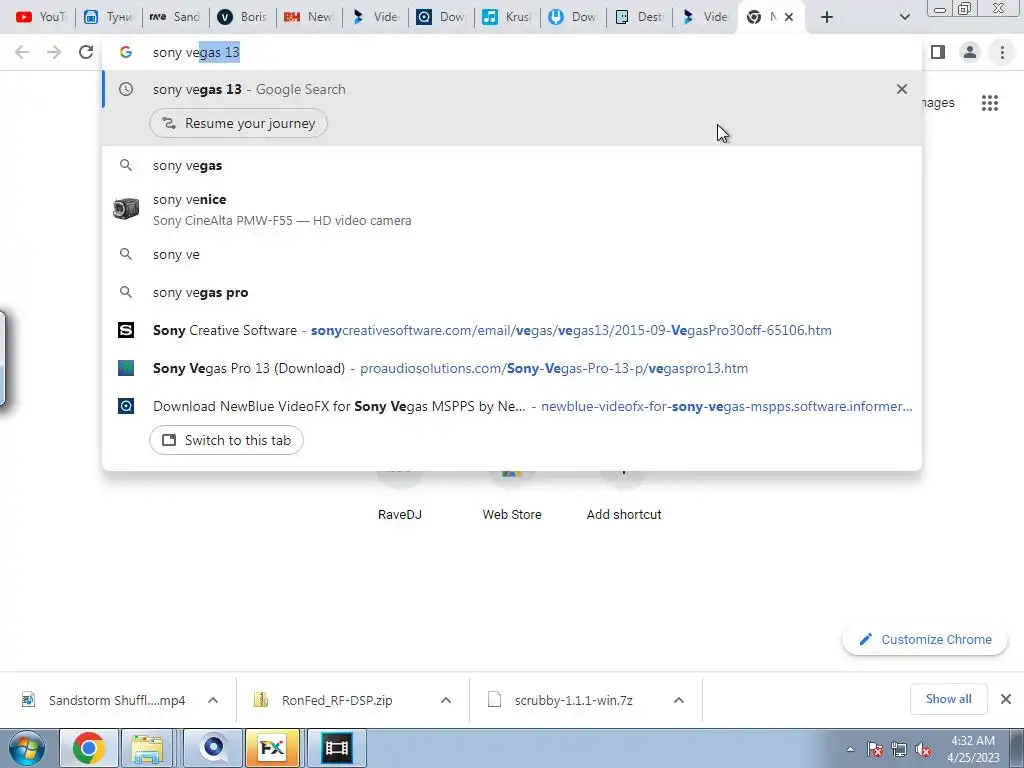Click the search magnifier icon beside 'sony ve'
This screenshot has height=768, width=1024.
(126, 254)
